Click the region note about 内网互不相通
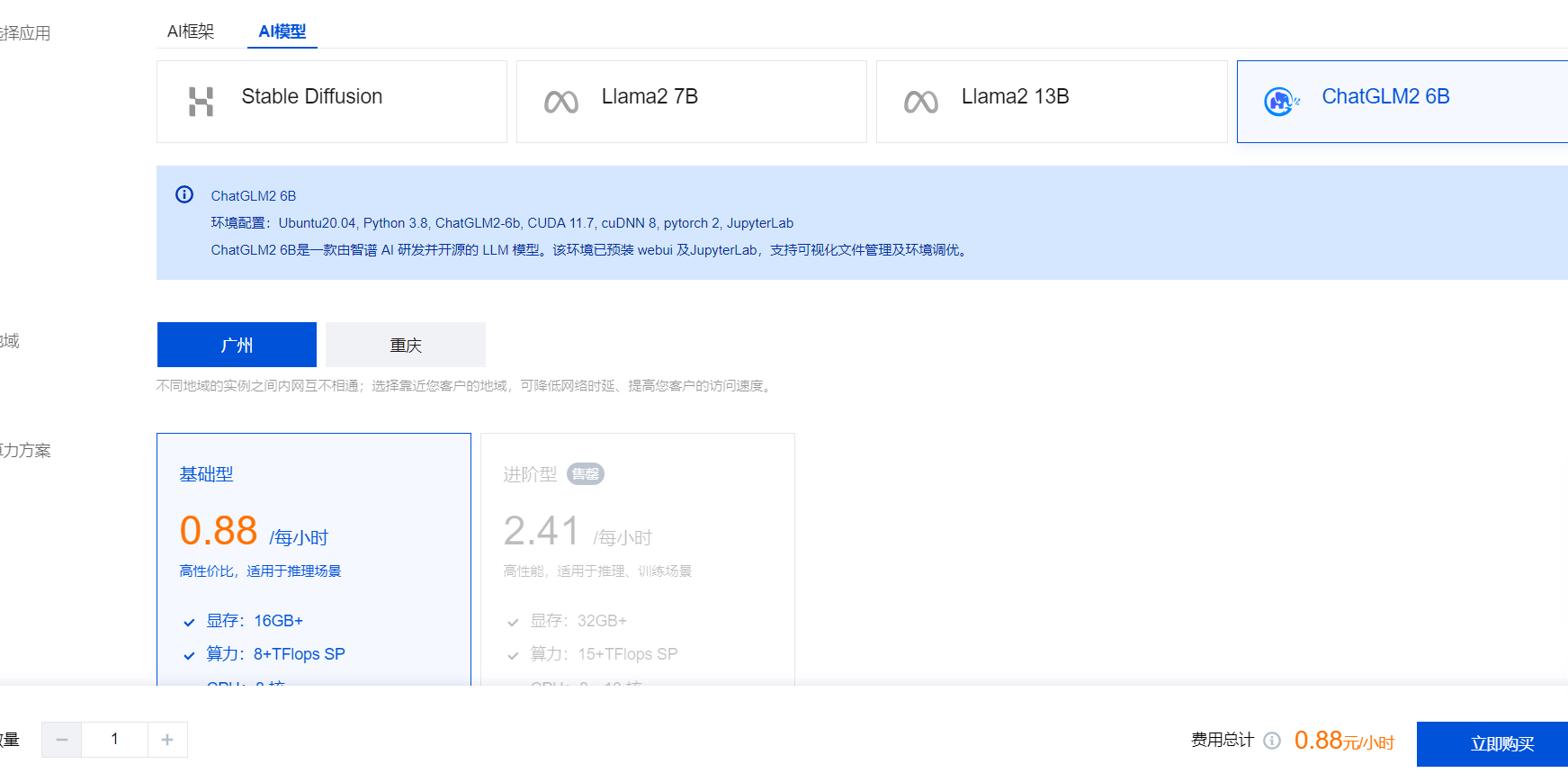 pos(465,386)
